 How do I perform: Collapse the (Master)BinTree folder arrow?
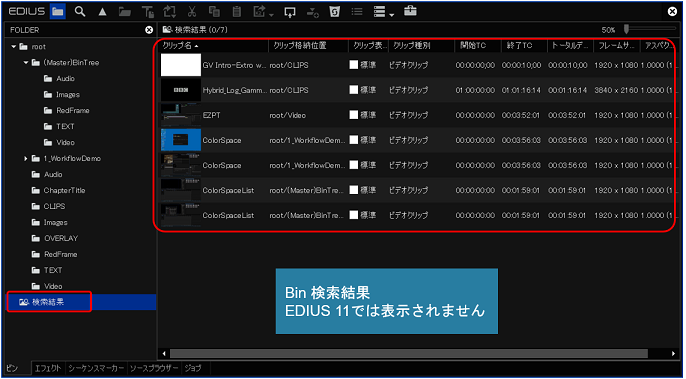coord(26,63)
